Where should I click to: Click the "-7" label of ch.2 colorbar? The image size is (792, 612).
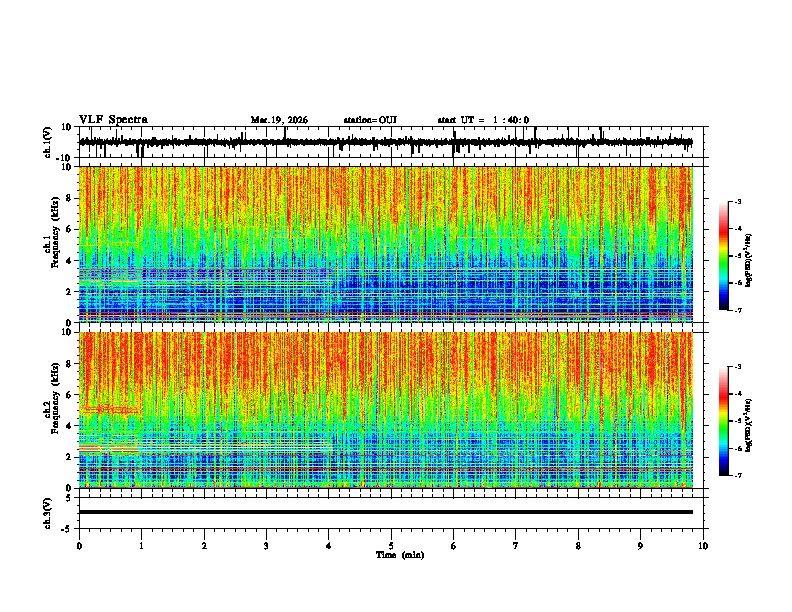(x=737, y=475)
